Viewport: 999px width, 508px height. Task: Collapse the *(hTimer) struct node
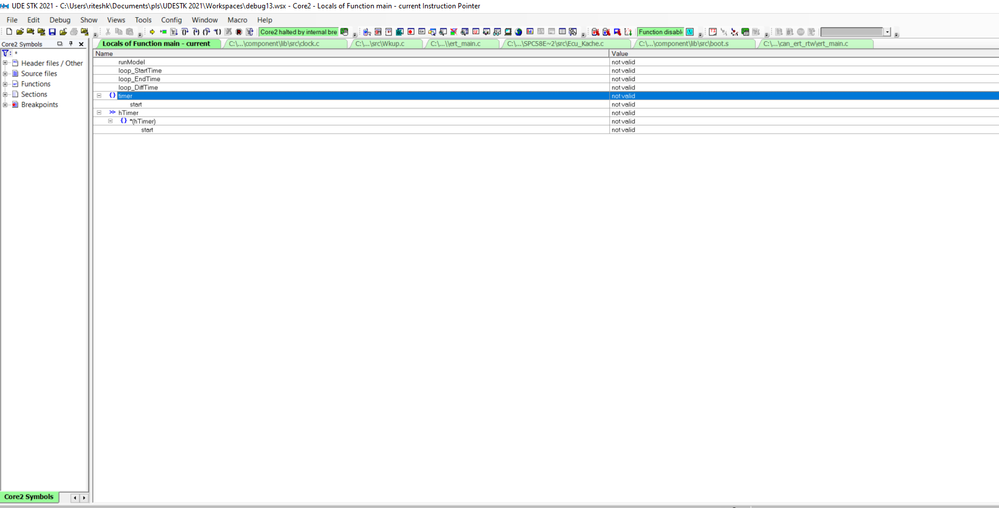(110, 121)
